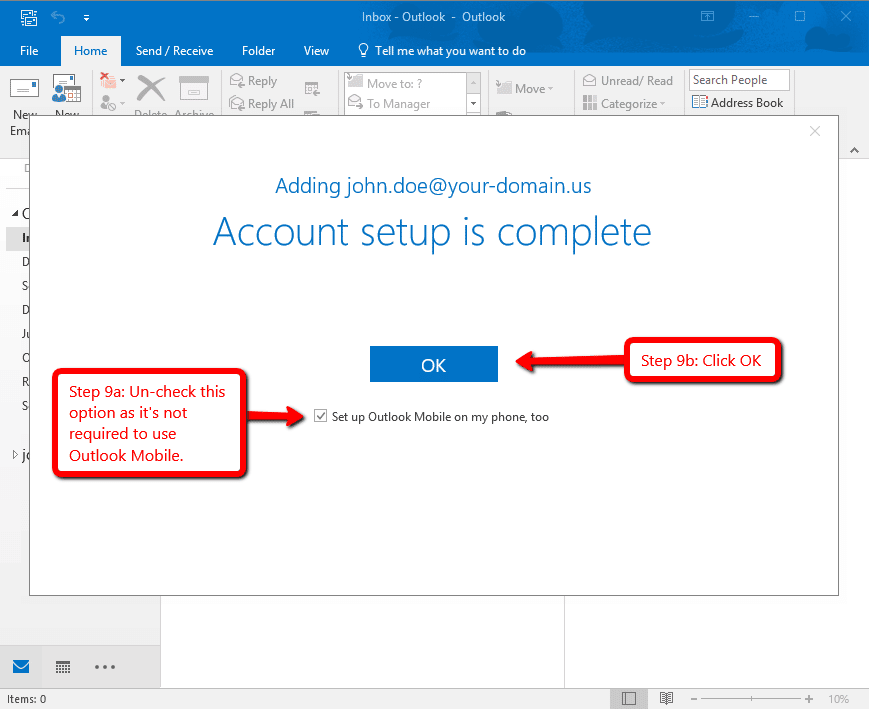Click zoom out minus button

pyautogui.click(x=693, y=699)
